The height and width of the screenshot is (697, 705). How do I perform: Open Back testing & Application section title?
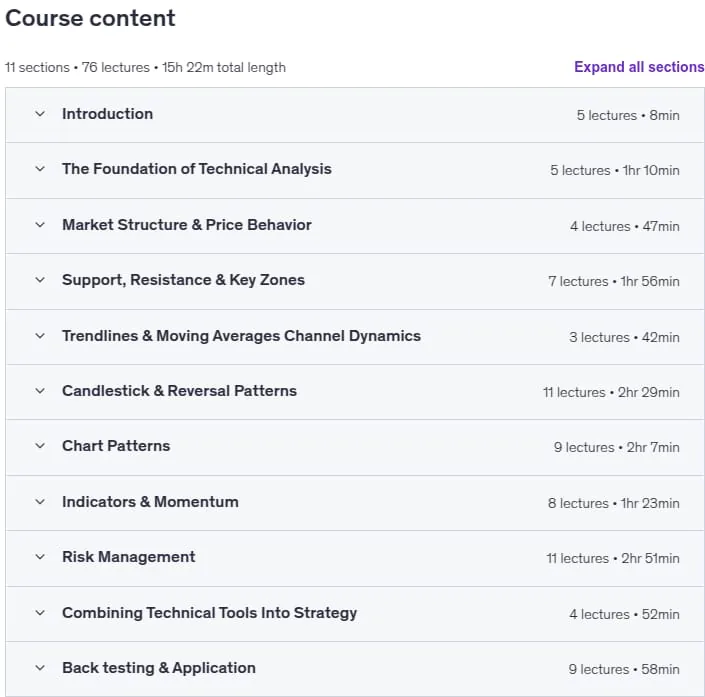pos(159,668)
